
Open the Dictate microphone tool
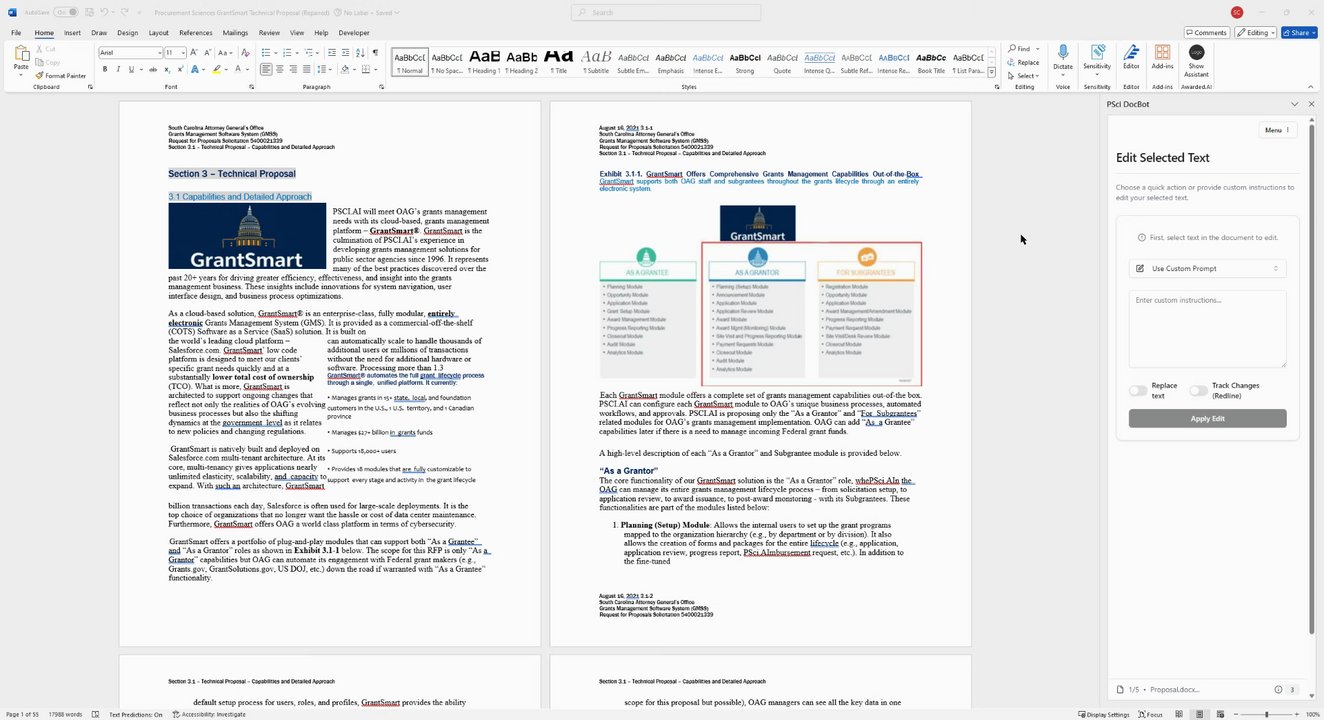[1062, 57]
